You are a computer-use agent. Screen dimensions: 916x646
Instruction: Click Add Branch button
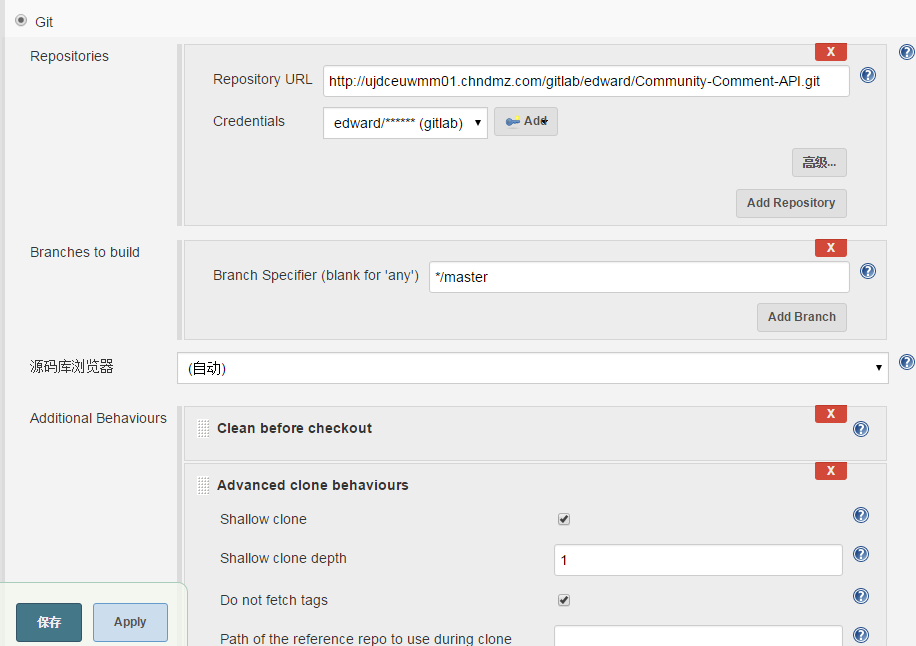pyautogui.click(x=802, y=317)
